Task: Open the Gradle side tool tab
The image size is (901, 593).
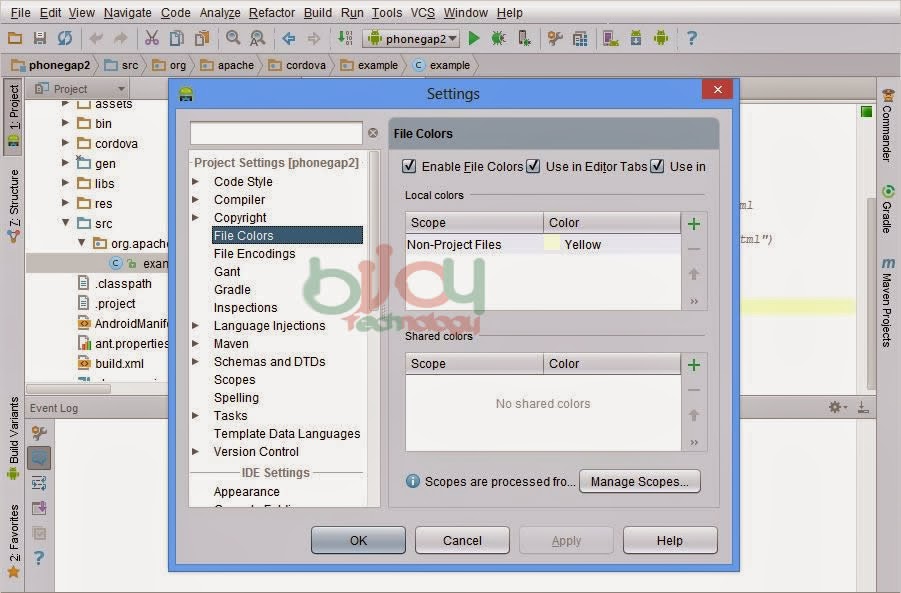Action: tap(888, 209)
